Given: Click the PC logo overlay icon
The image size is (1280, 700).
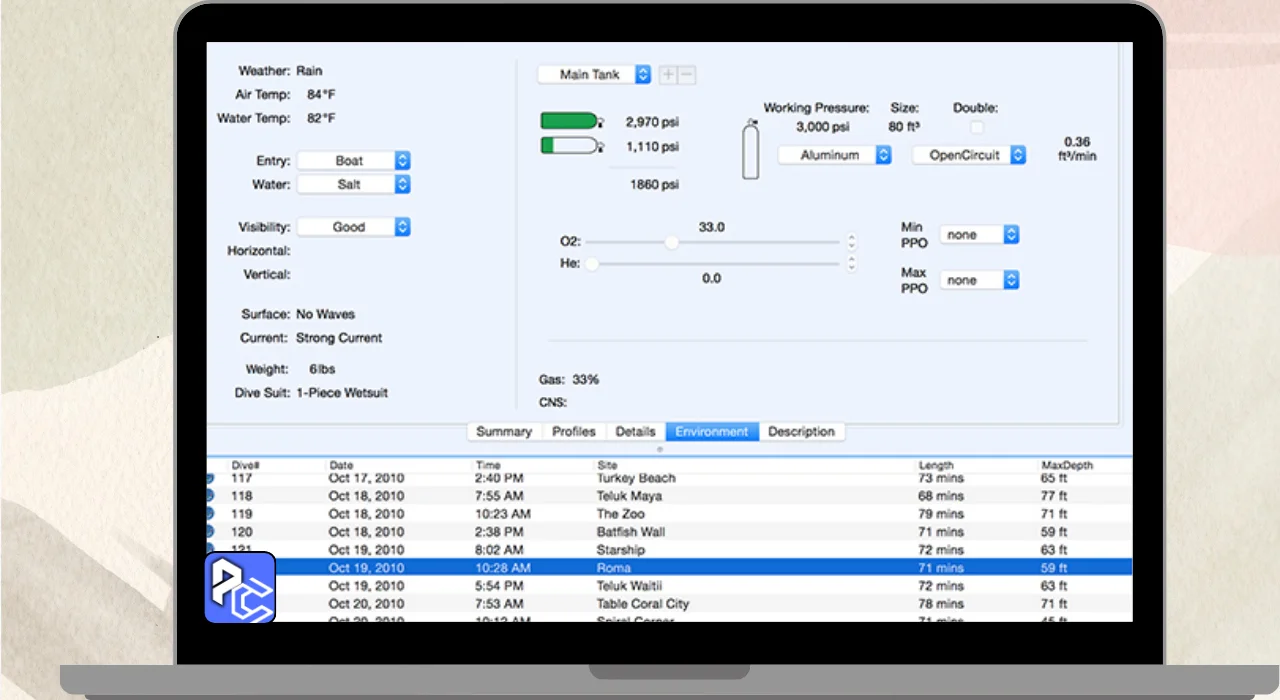Looking at the screenshot, I should tap(240, 587).
